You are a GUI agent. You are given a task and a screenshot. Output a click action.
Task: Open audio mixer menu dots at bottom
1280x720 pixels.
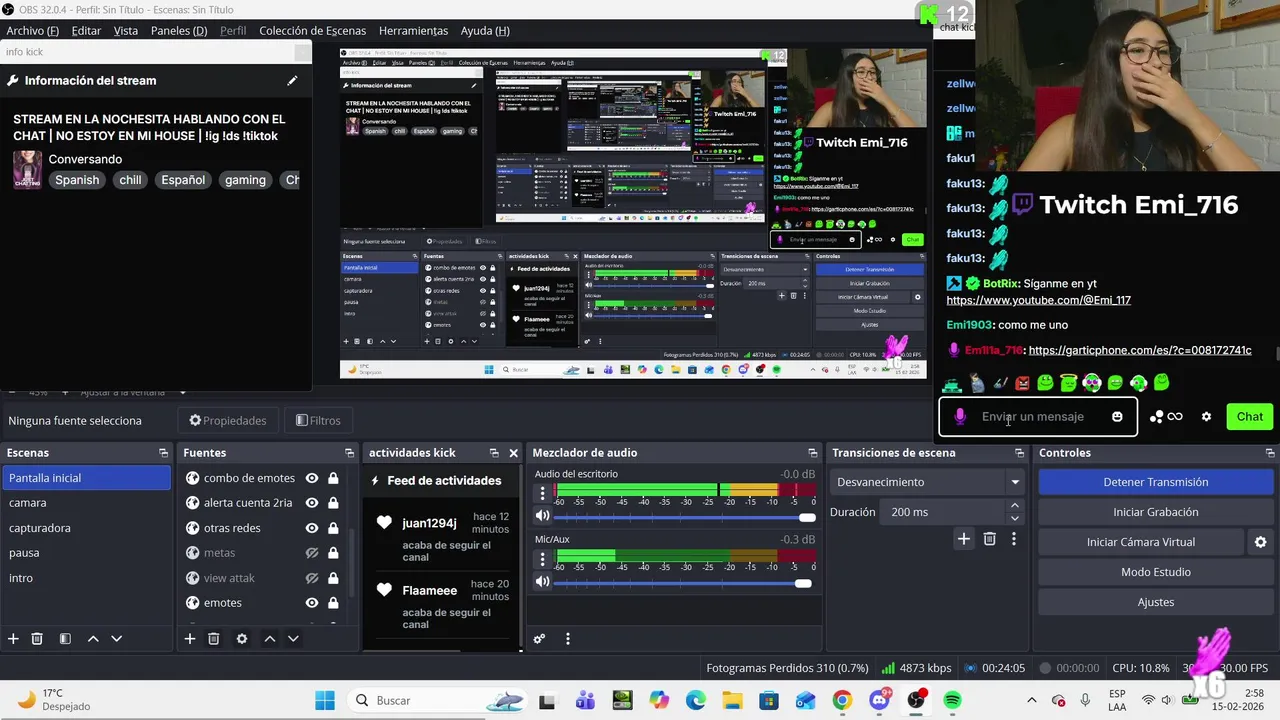tap(568, 638)
